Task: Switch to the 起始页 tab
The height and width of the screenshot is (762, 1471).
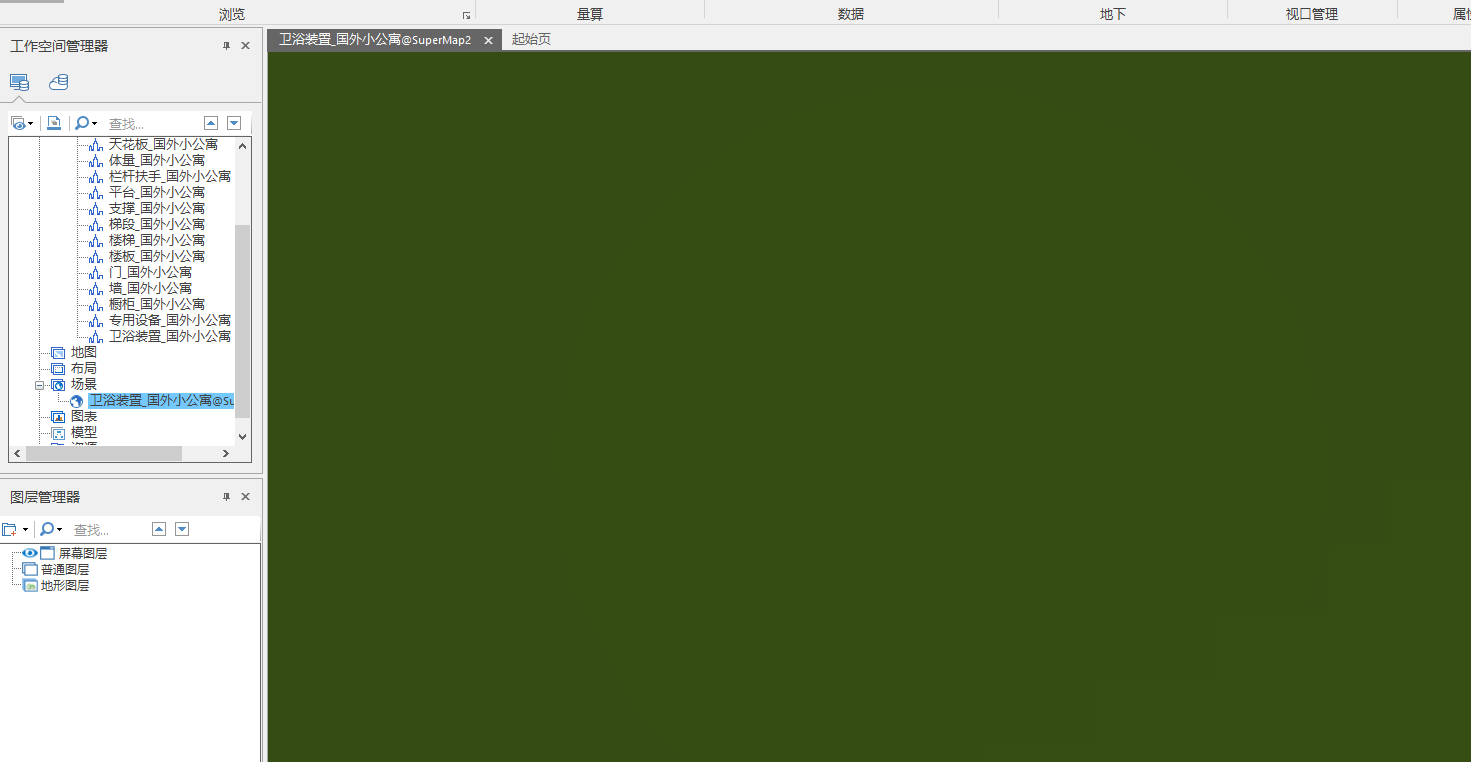Action: [x=531, y=40]
